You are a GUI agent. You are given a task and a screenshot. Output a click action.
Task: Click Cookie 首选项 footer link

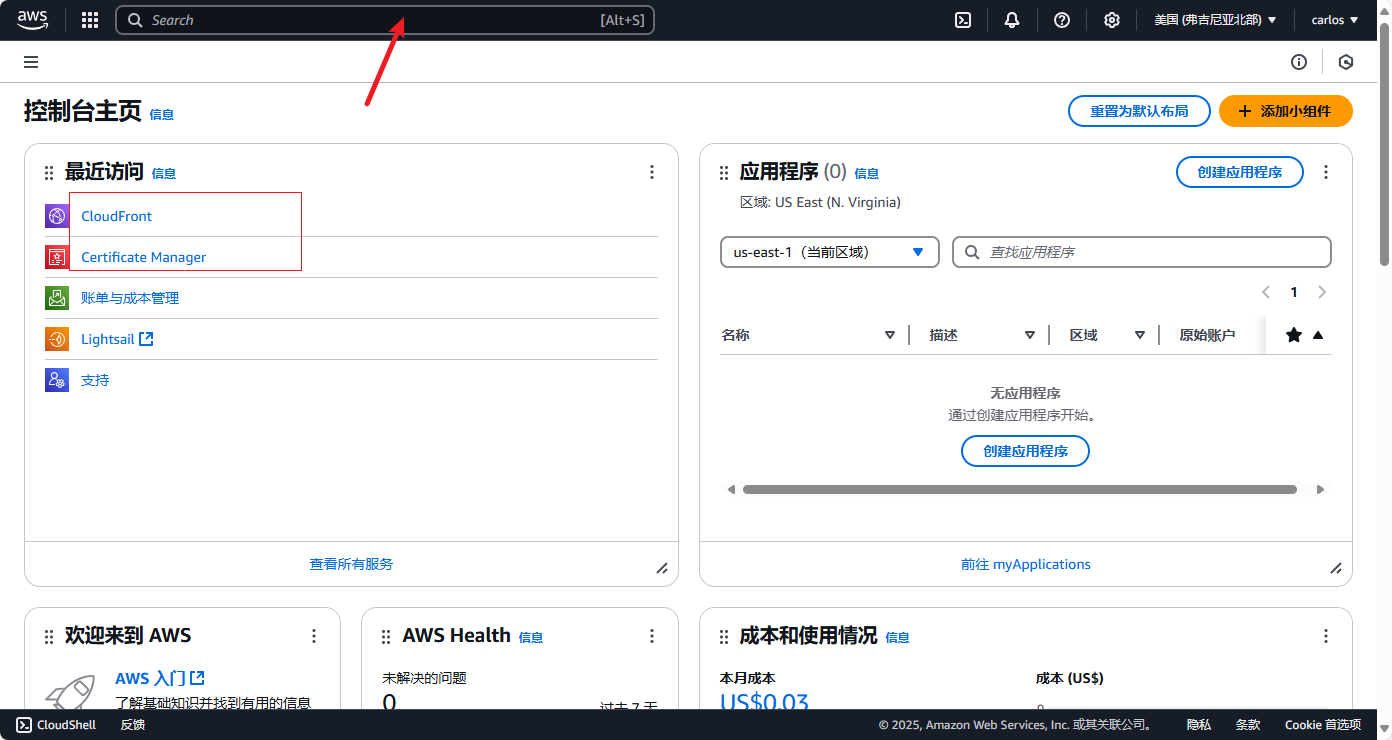click(x=1323, y=725)
